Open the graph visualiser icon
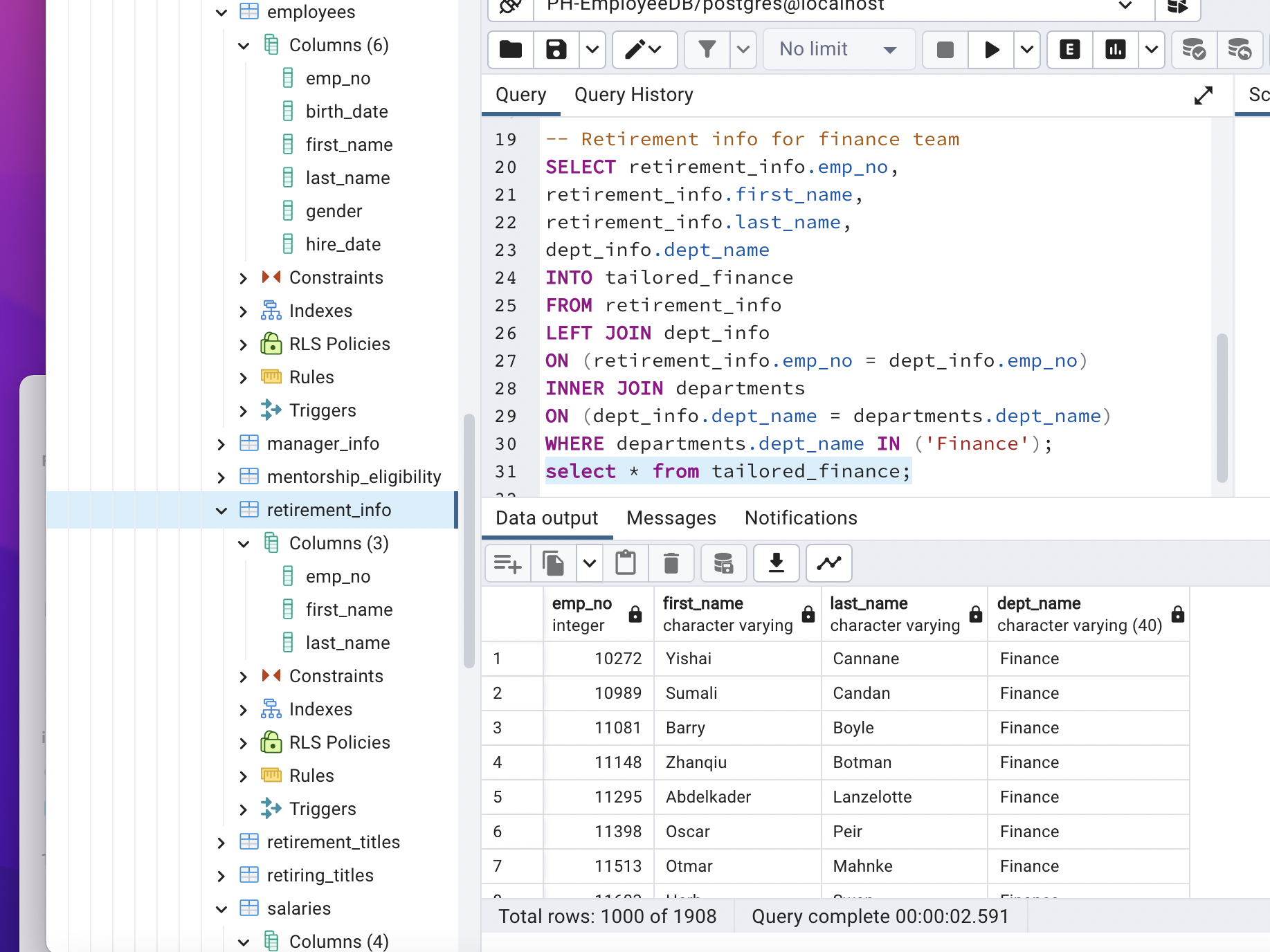 click(x=828, y=562)
